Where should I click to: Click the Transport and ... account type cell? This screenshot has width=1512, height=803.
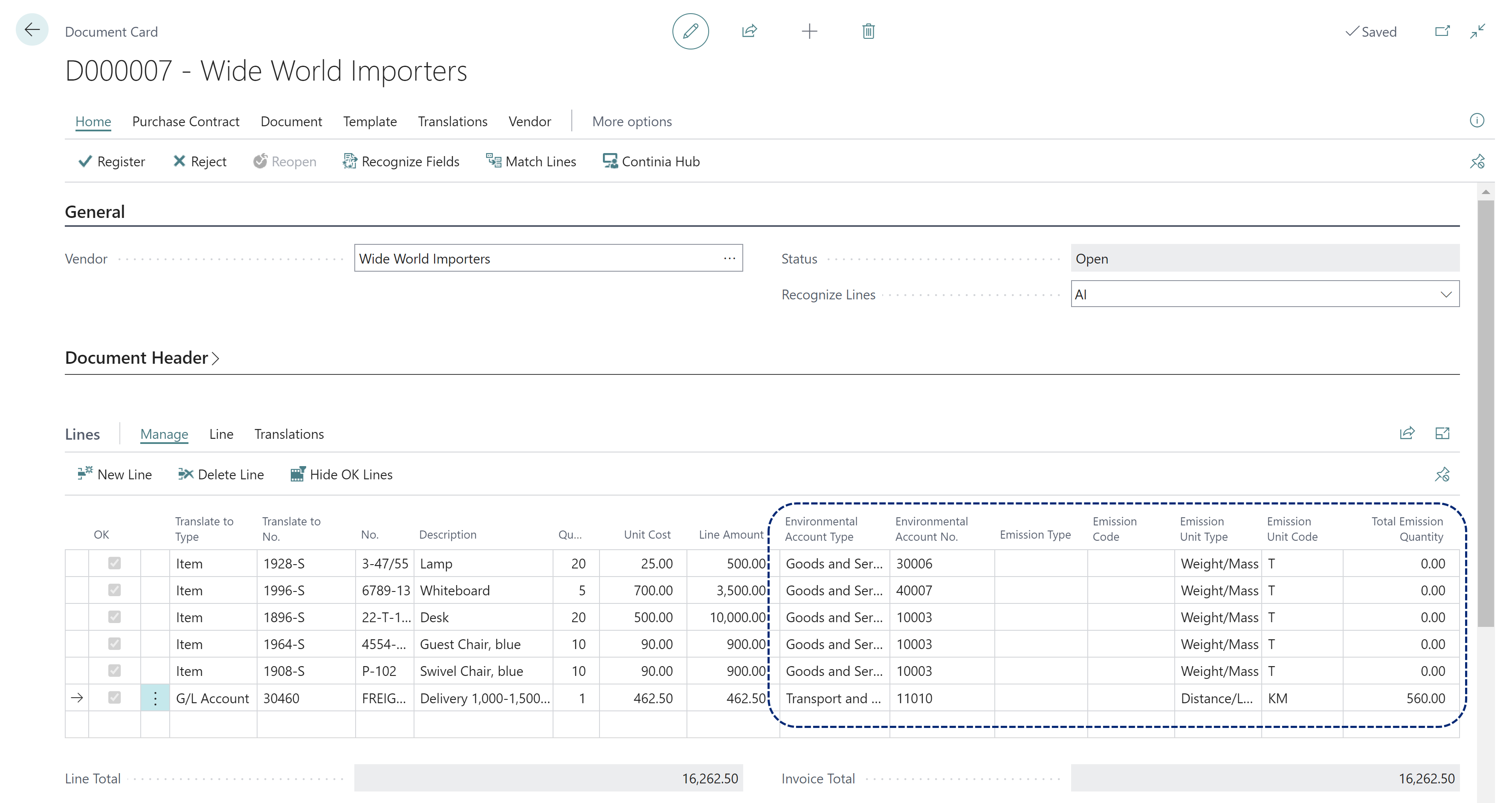tap(834, 698)
